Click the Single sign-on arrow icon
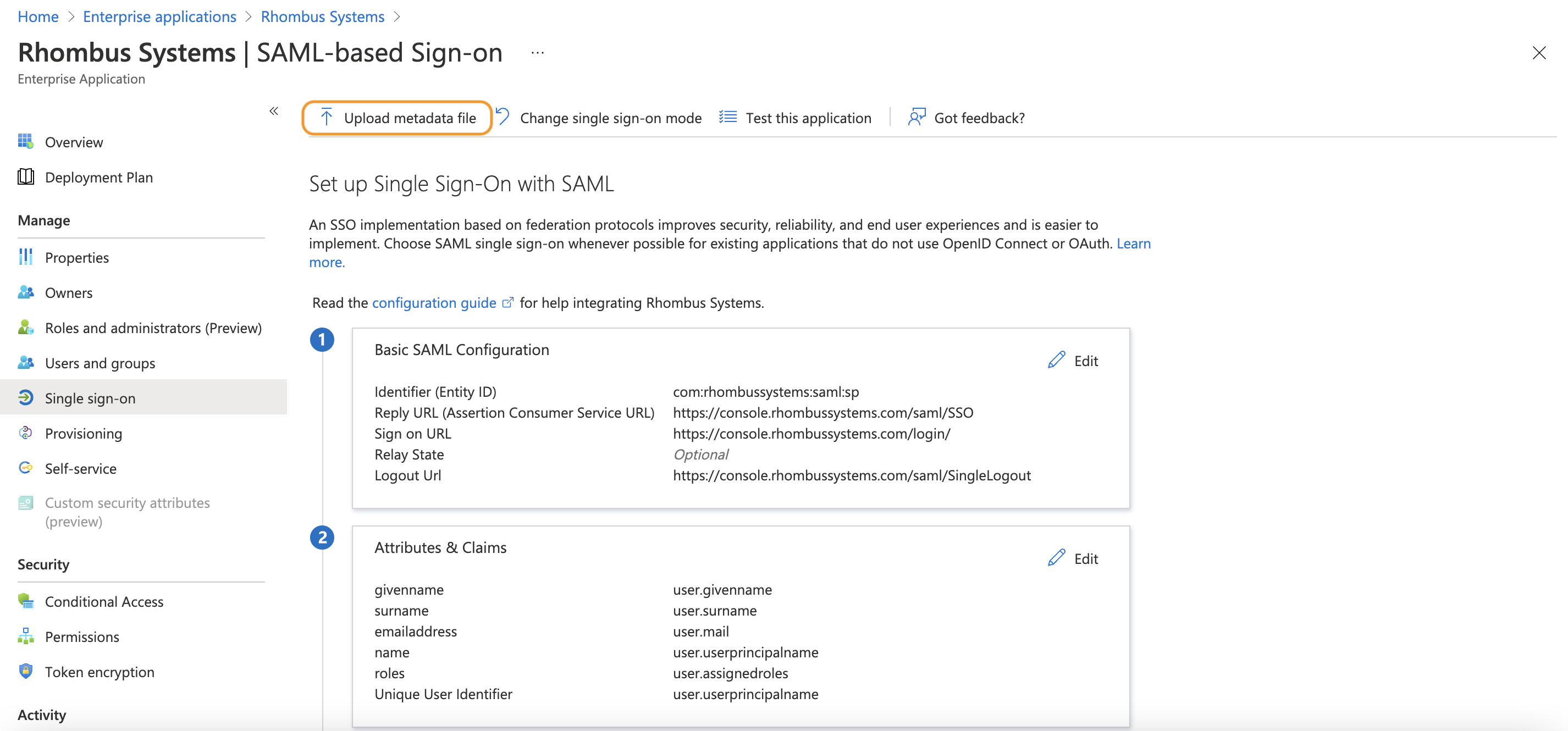 point(25,397)
